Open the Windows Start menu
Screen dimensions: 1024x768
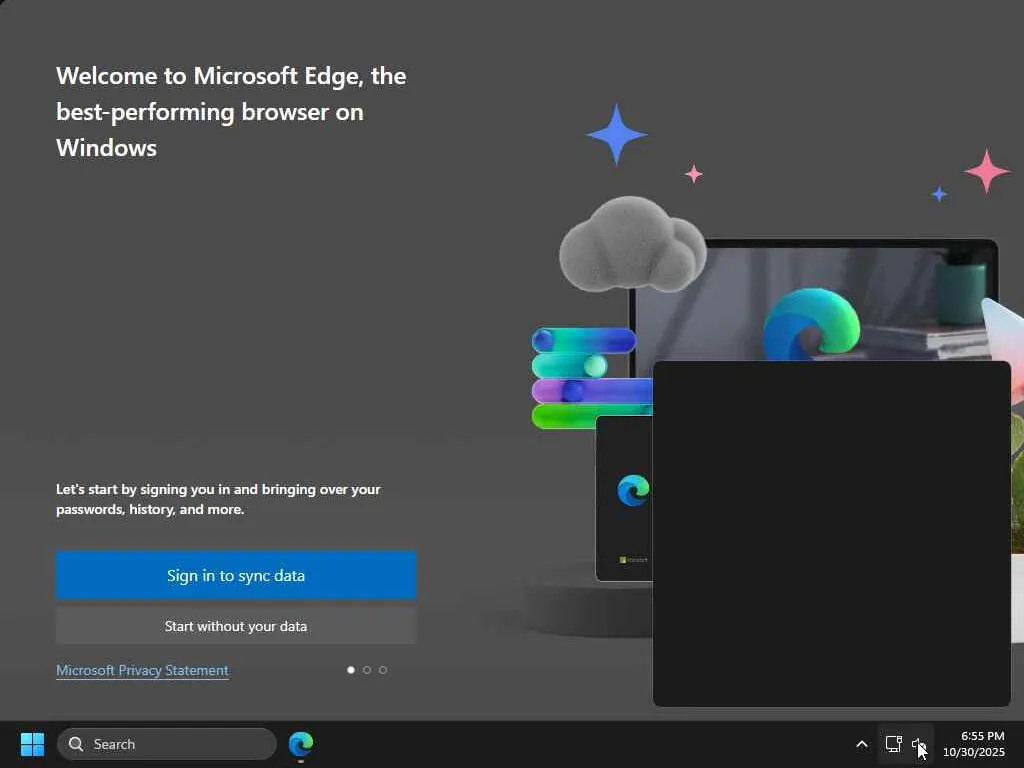click(x=32, y=744)
